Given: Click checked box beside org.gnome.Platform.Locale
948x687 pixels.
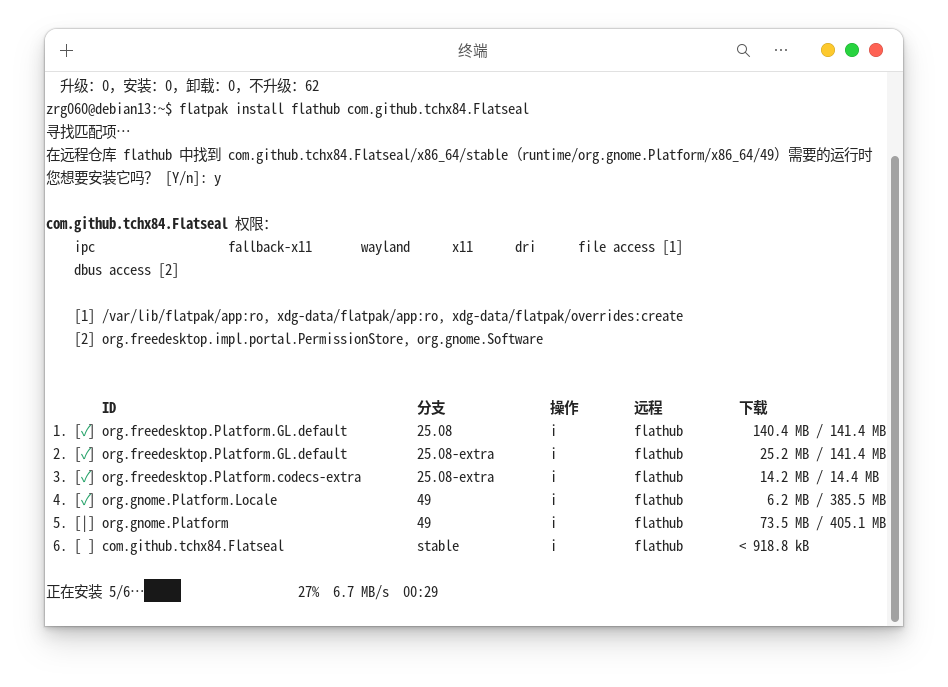Looking at the screenshot, I should click(x=85, y=500).
